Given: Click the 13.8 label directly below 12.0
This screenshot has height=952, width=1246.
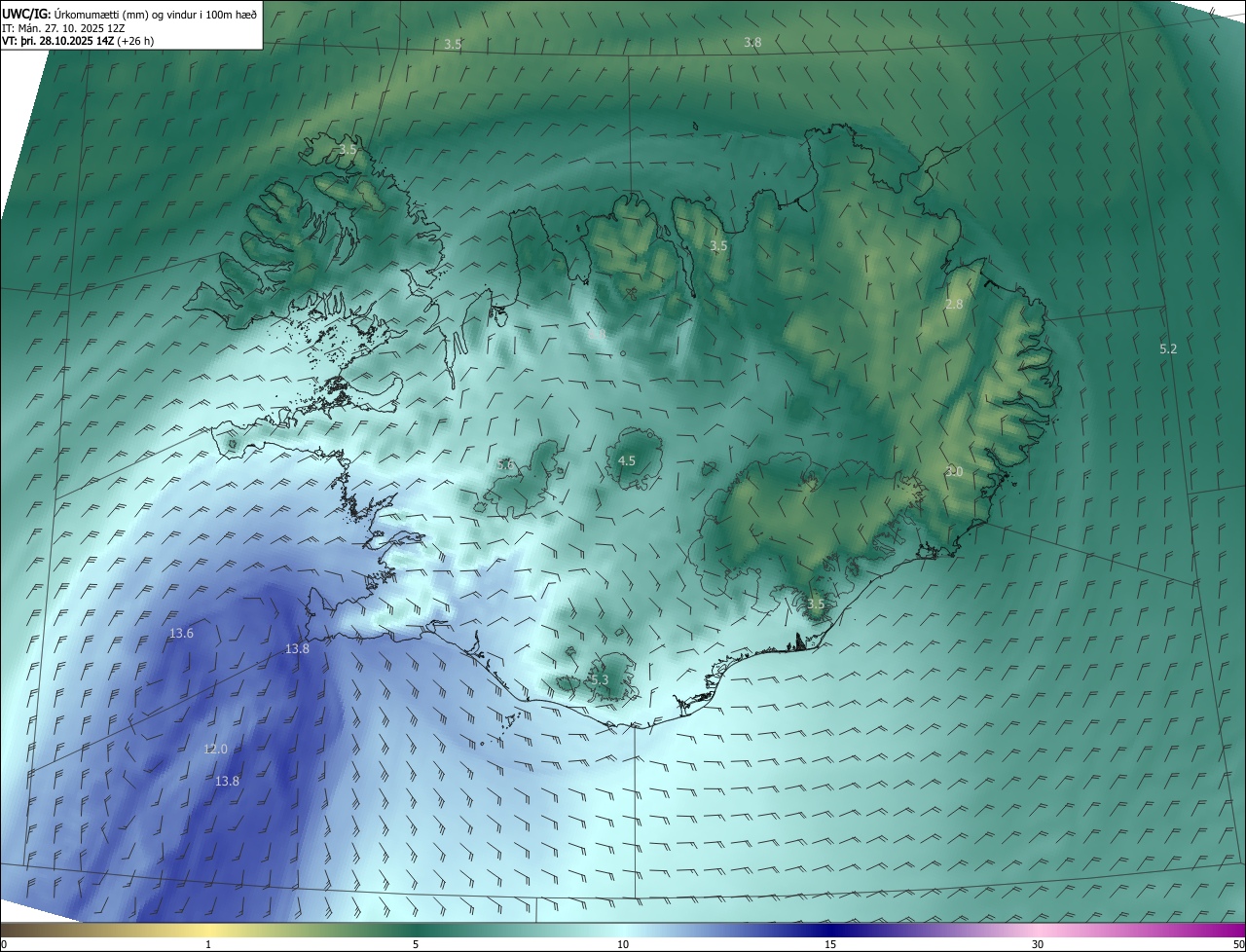Looking at the screenshot, I should [227, 781].
